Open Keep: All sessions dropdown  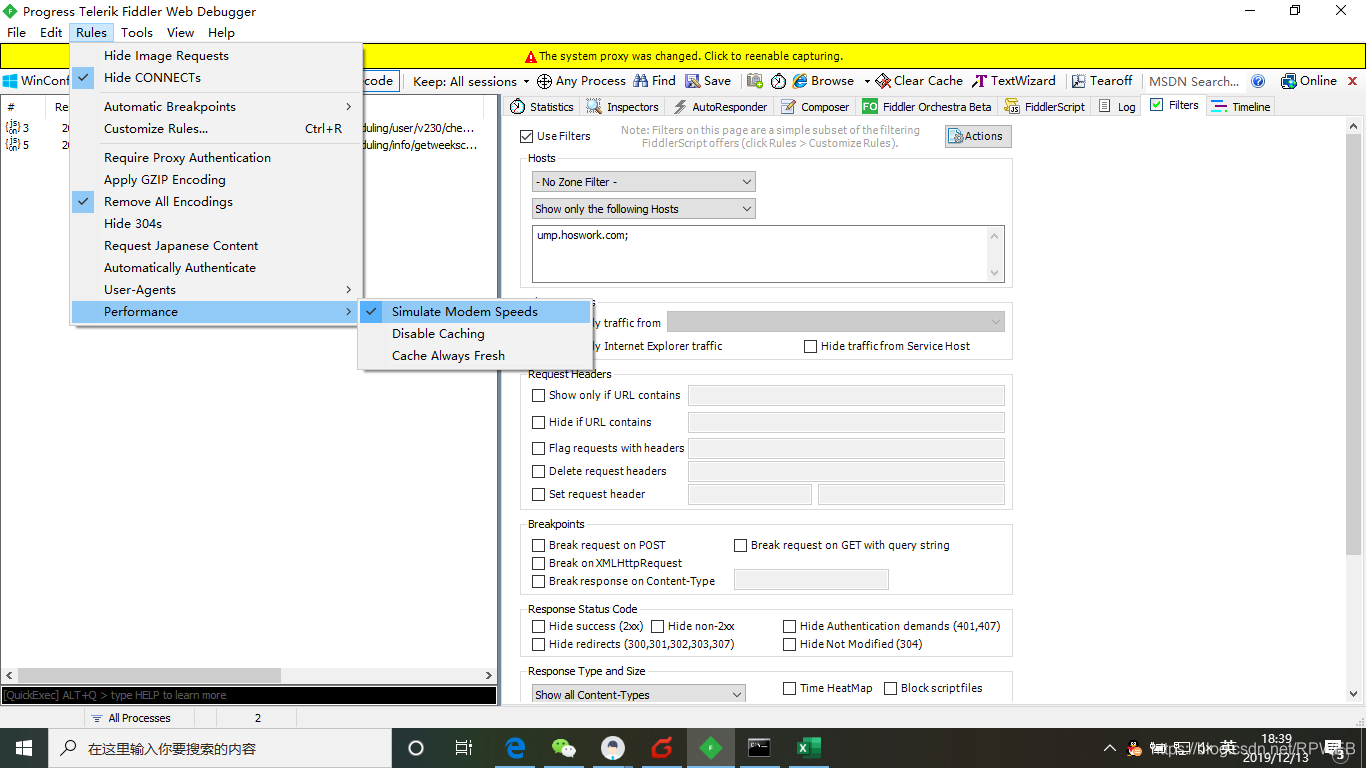coord(471,81)
